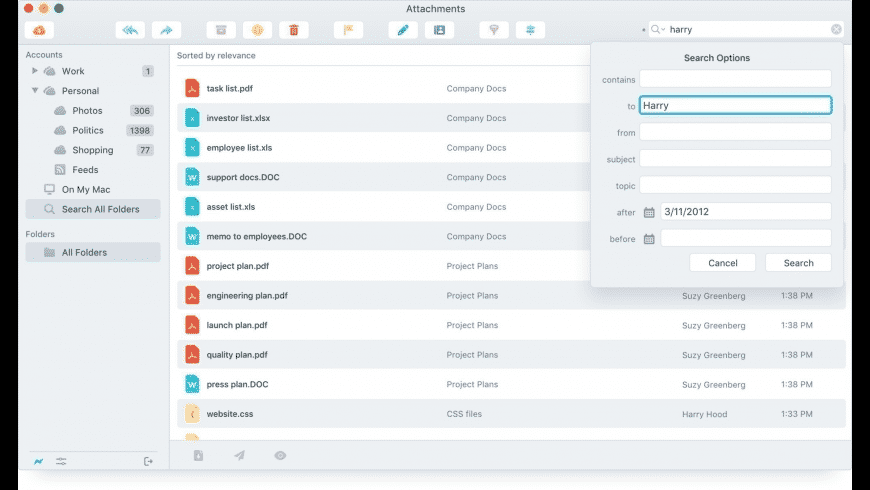The width and height of the screenshot is (870, 490).
Task: Click the CSS file icon of website.css
Action: coord(192,414)
